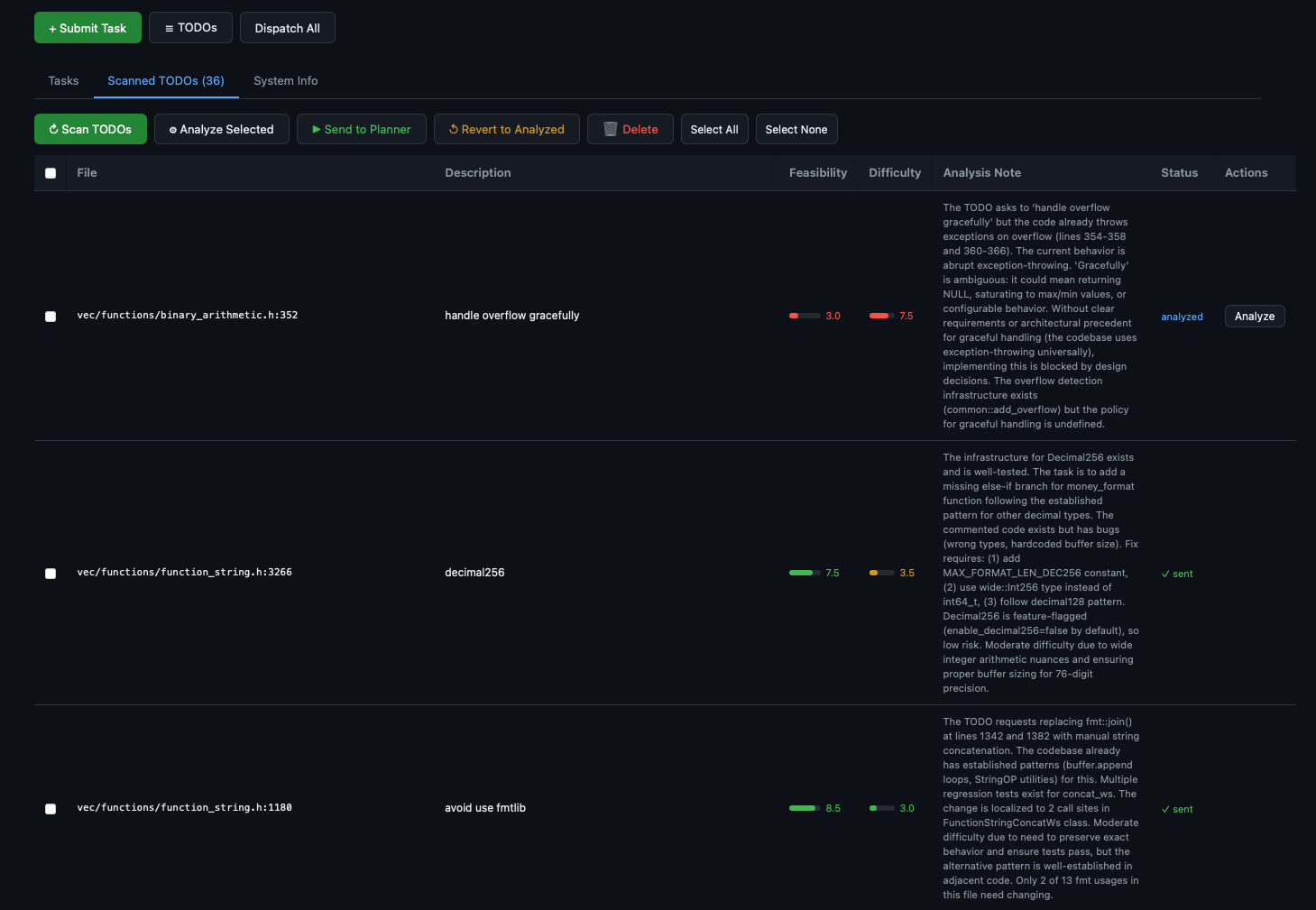The image size is (1316, 910).
Task: Select the Scanned TODOs (36) tab
Action: (166, 80)
